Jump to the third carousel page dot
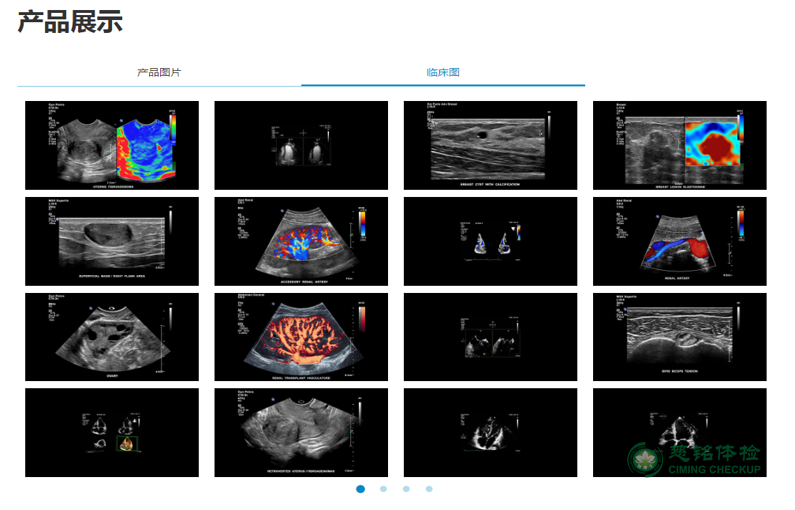The image size is (795, 510). pos(406,489)
